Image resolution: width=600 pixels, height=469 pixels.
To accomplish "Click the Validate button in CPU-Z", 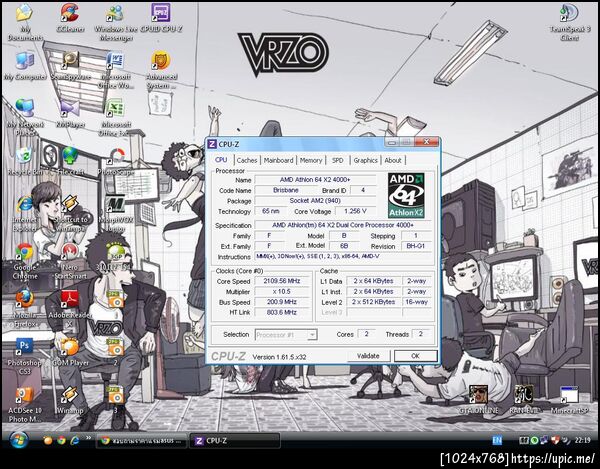I will click(x=368, y=356).
